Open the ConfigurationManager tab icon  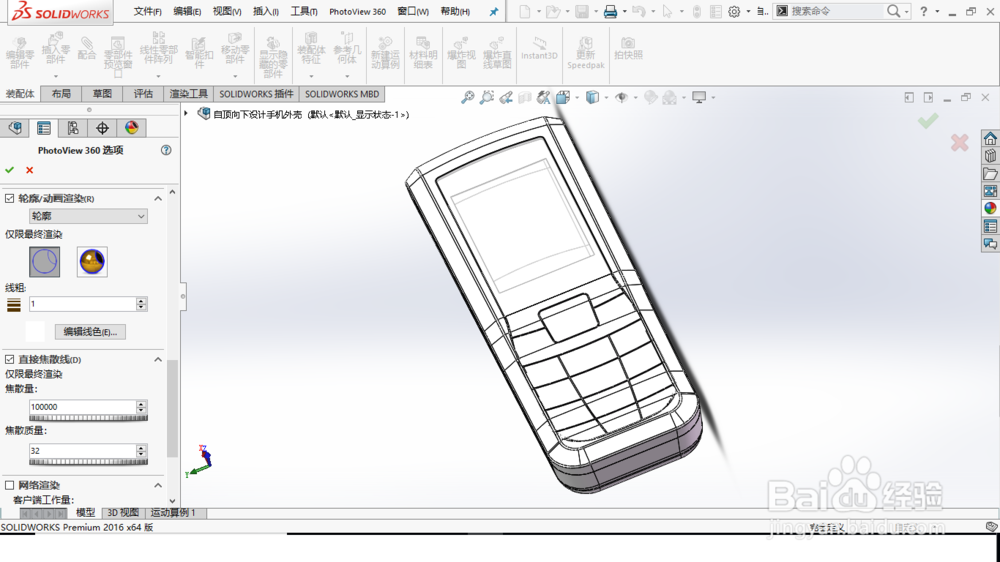[x=73, y=128]
